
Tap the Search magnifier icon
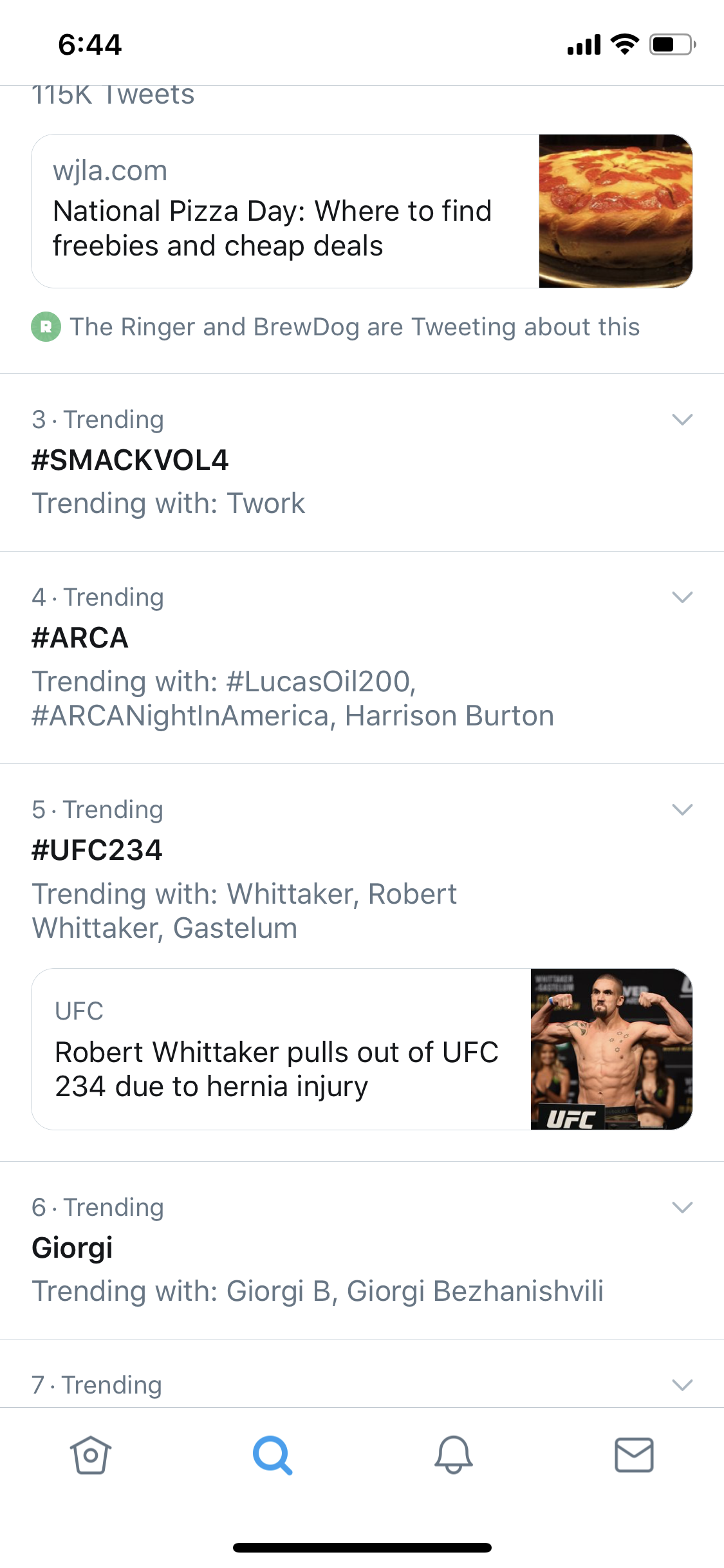[272, 1455]
